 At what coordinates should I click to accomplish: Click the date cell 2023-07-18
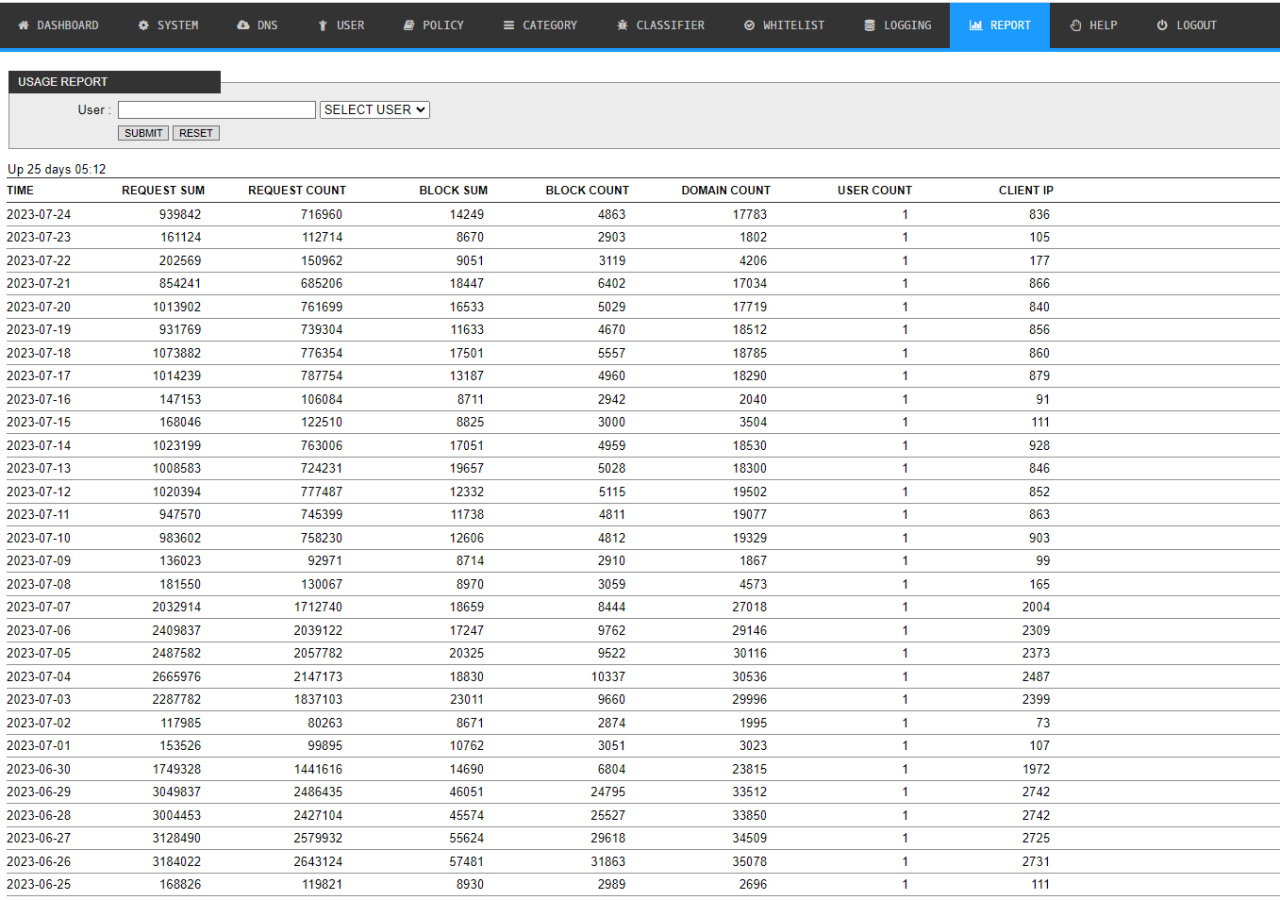pos(39,353)
